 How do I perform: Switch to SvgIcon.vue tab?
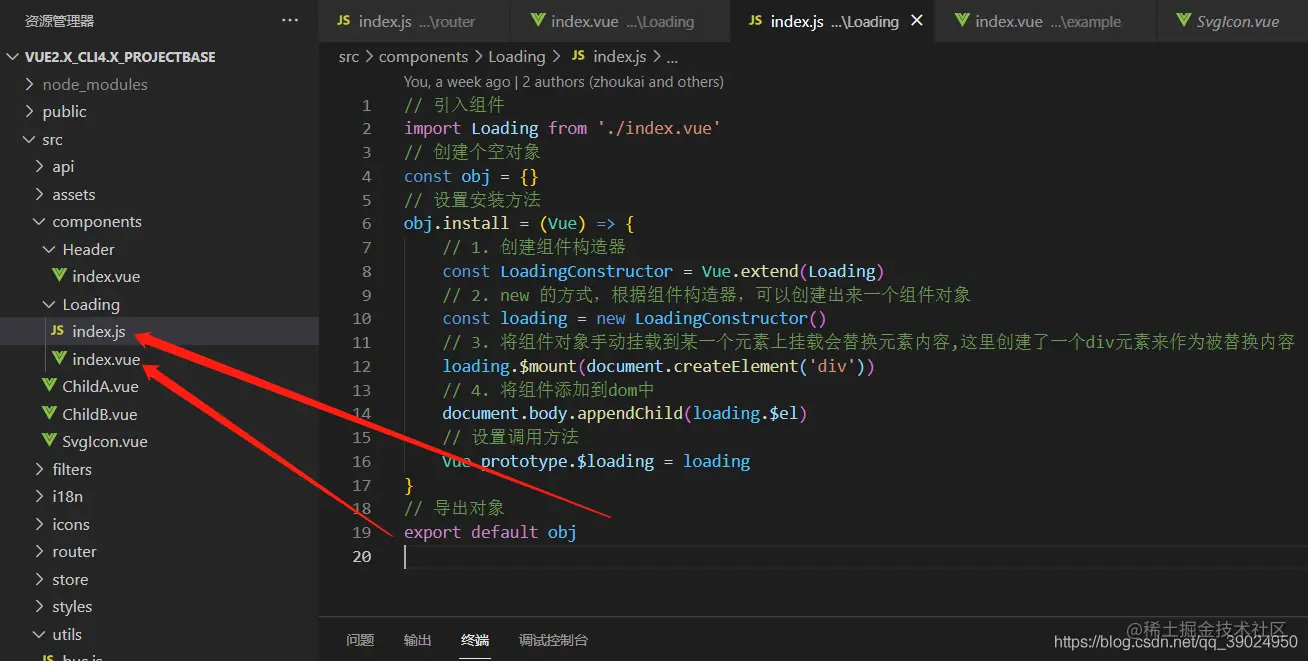click(x=1232, y=21)
